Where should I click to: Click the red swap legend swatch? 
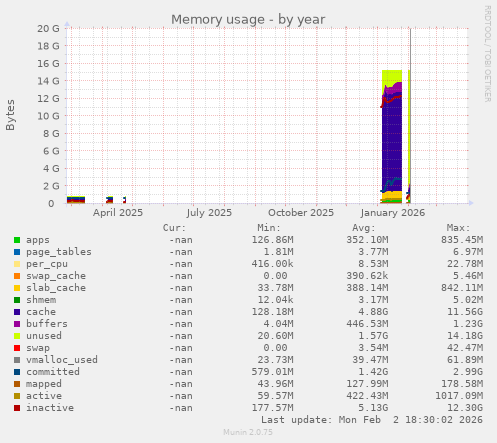[17, 348]
